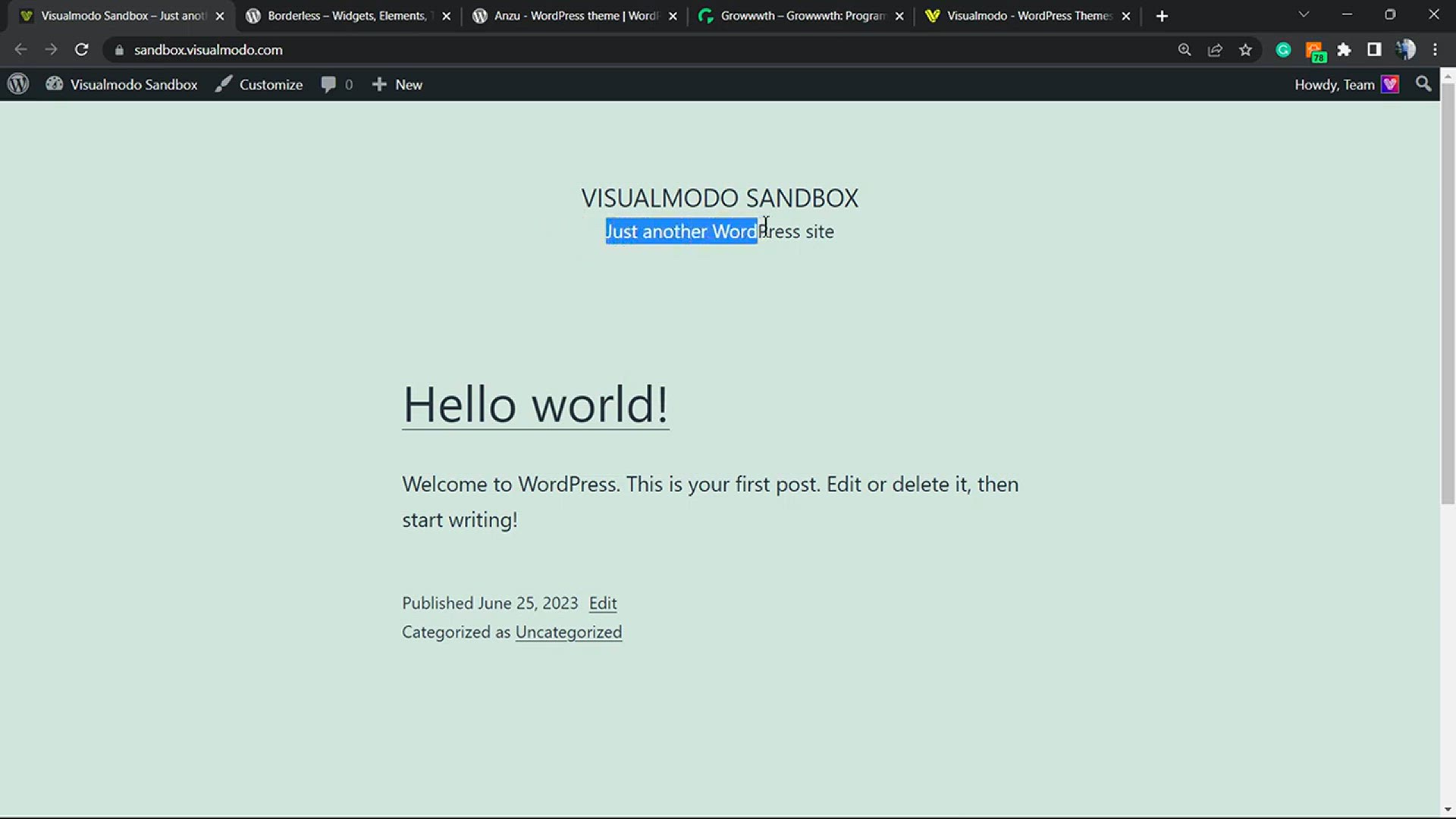Minimize the browser window
The height and width of the screenshot is (819, 1456).
(x=1347, y=14)
